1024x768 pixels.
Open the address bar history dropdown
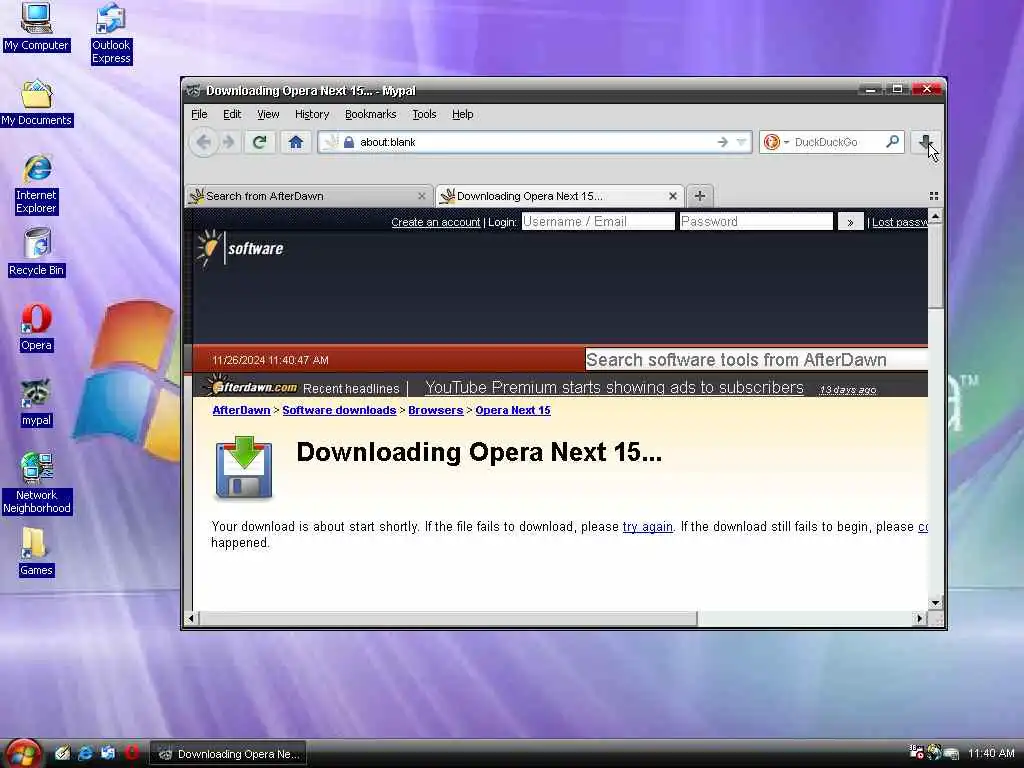point(741,142)
